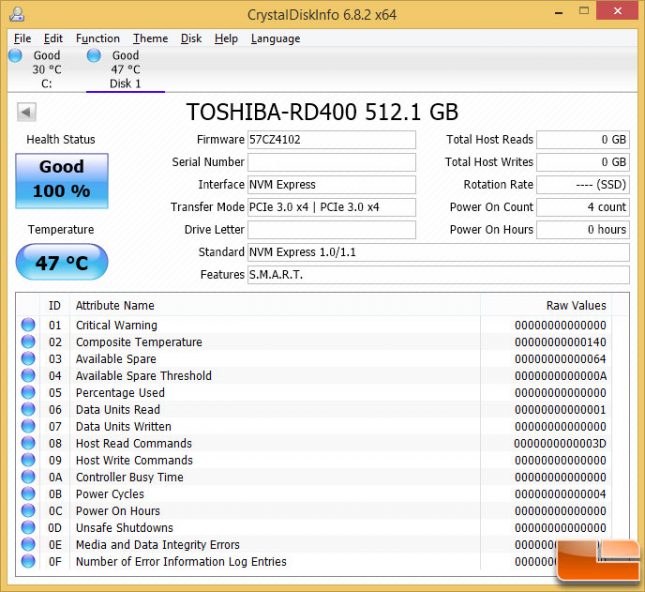Screen dimensions: 645x592
Task: Click raw value 000000000003D of Host Read Commands
Action: click(560, 443)
